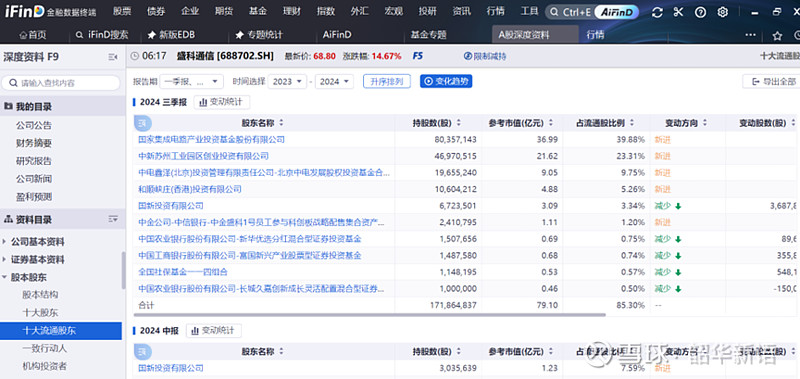Click 升序排列 button

[x=387, y=81]
